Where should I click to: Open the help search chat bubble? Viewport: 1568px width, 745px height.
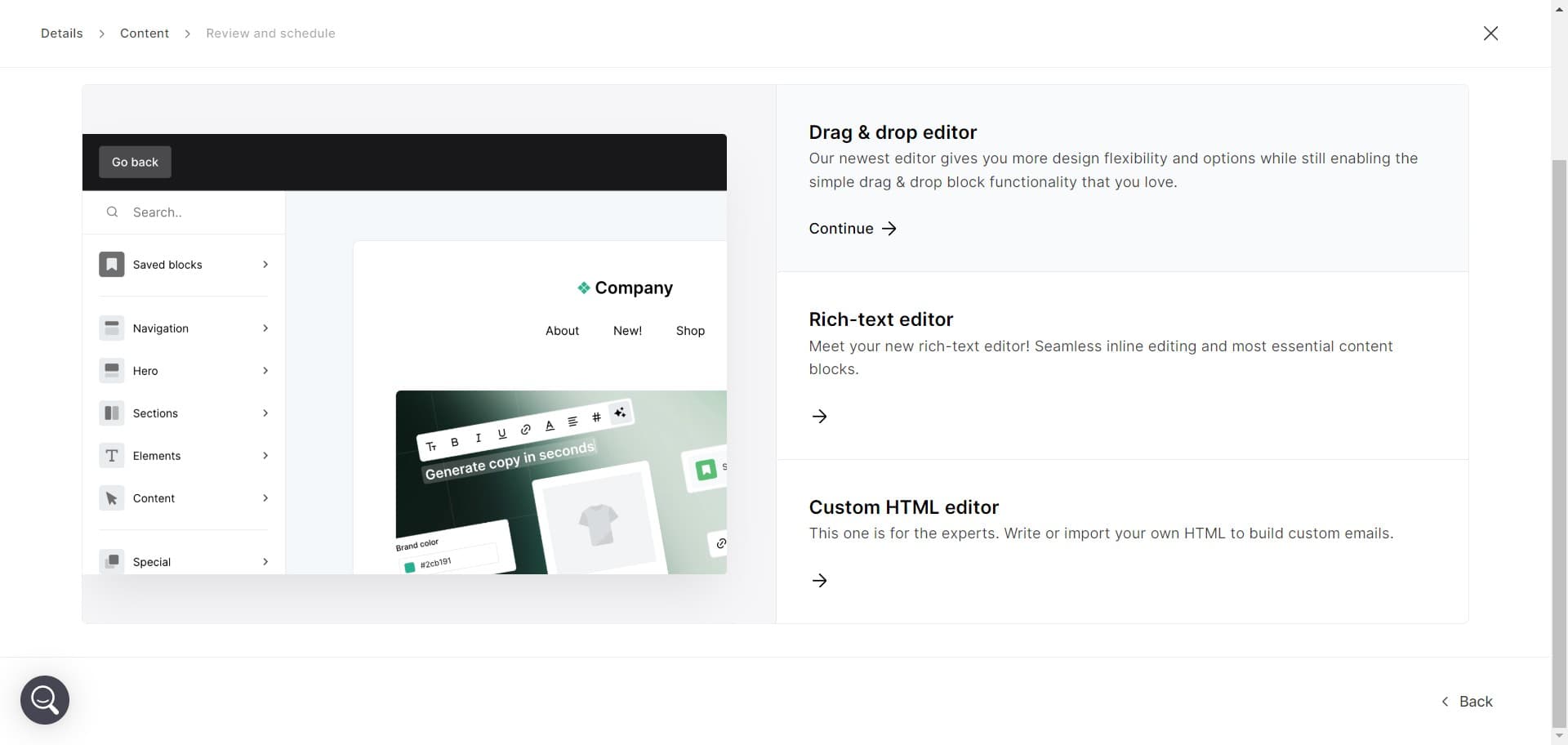tap(45, 700)
